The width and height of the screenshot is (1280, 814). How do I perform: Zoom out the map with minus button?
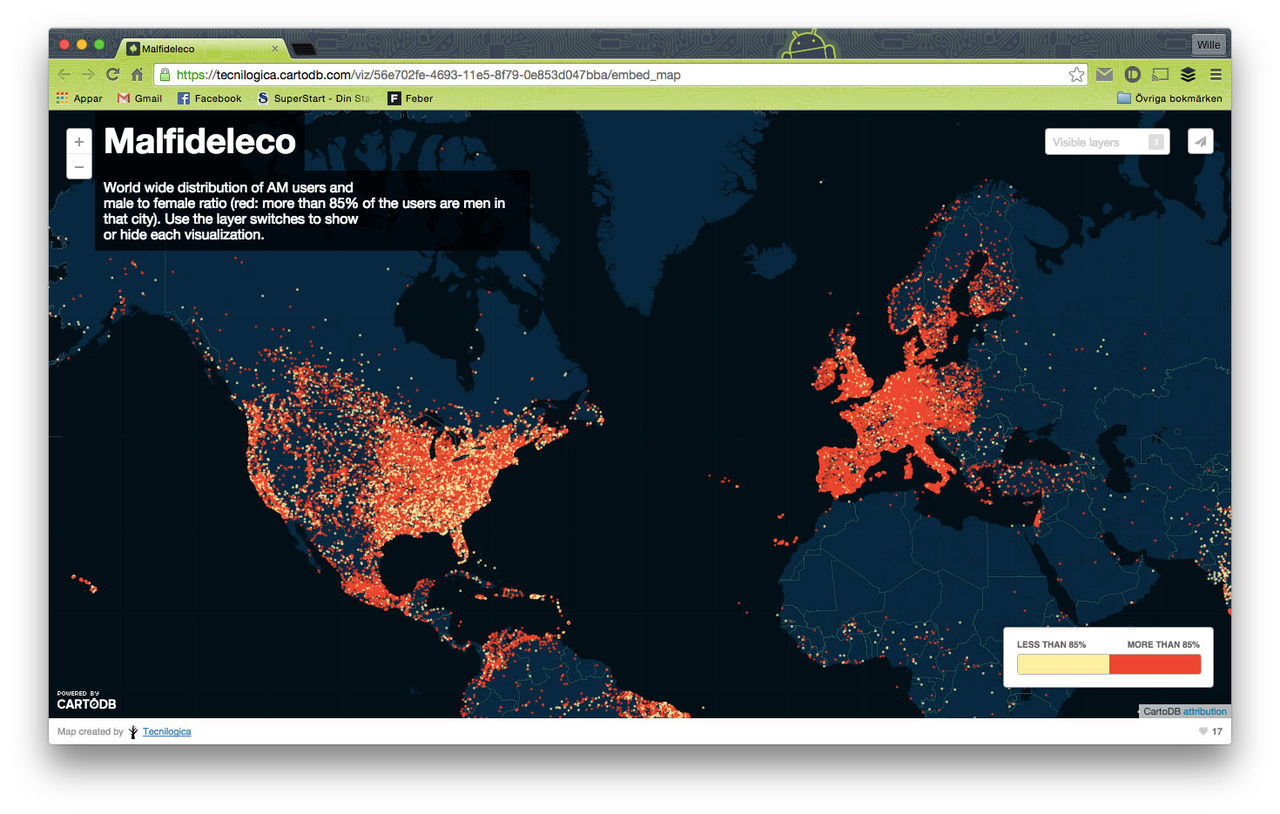tap(79, 167)
